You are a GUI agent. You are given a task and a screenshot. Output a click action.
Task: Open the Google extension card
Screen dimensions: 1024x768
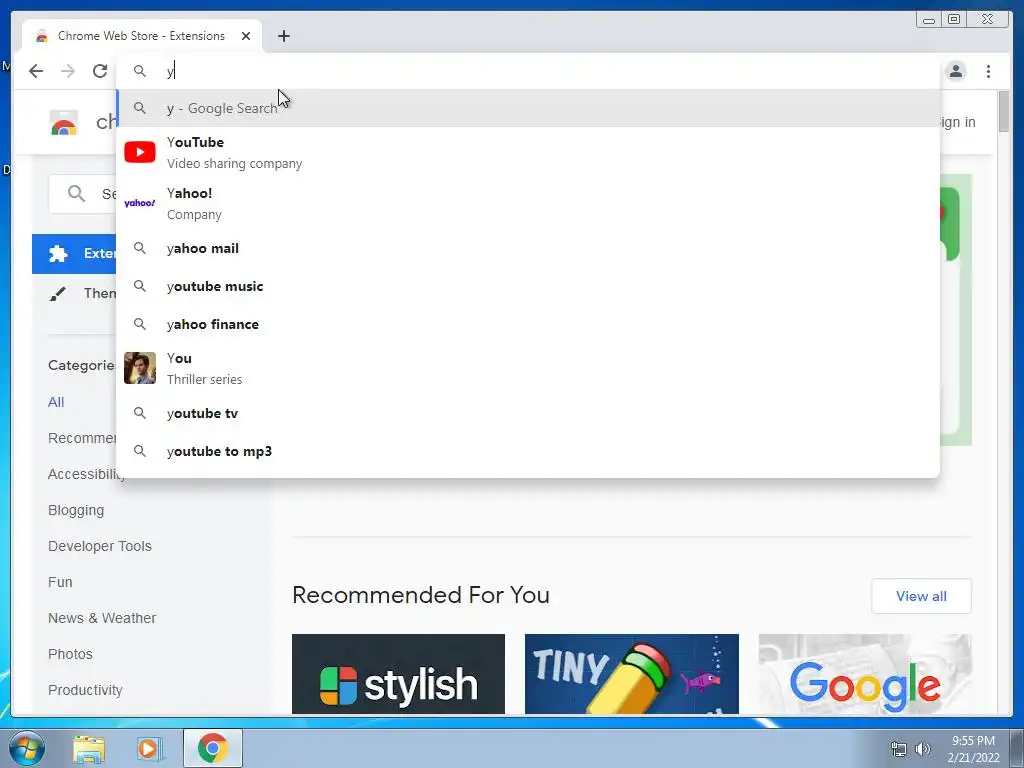[865, 674]
